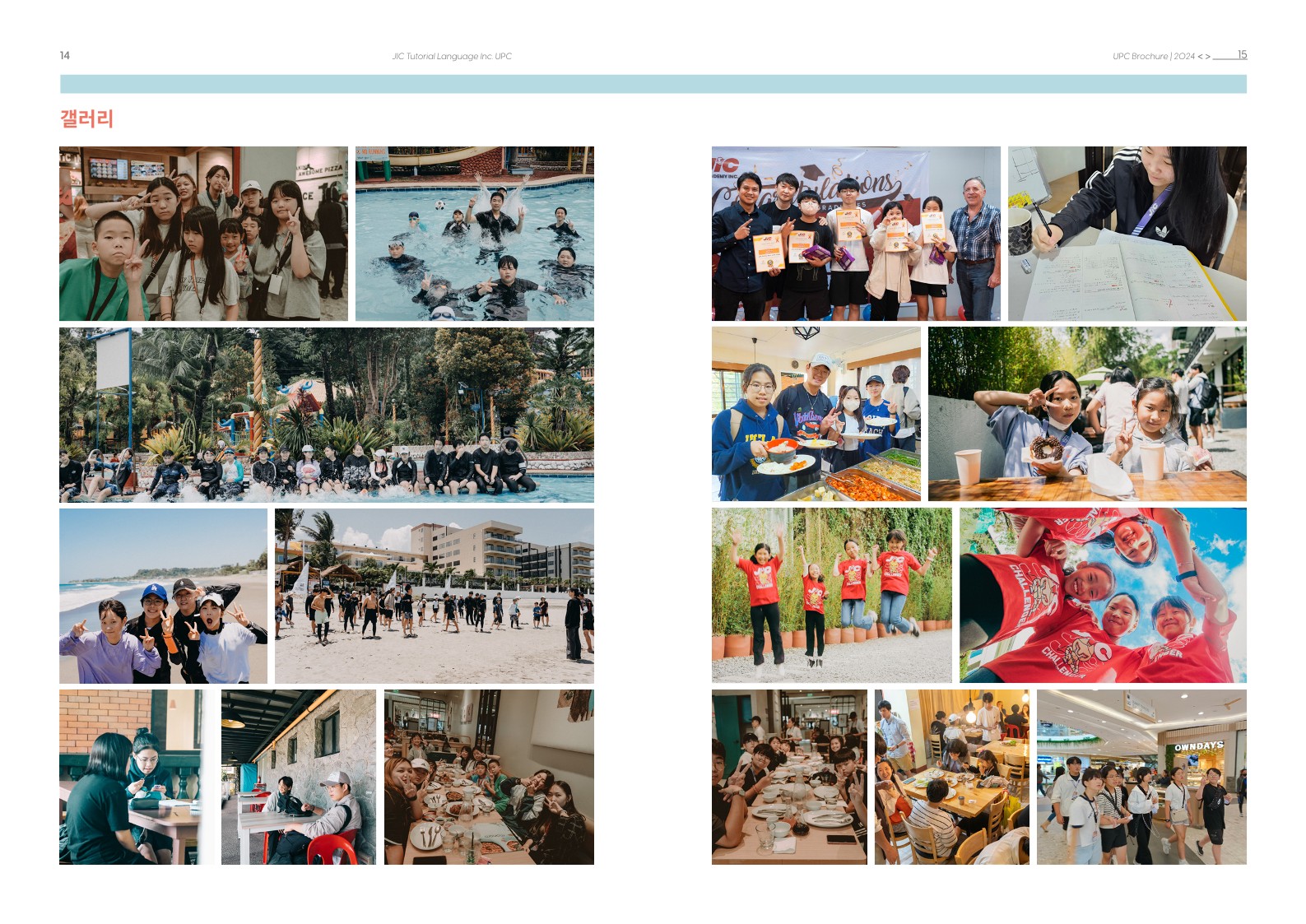The image size is (1306, 924).
Task: Open the buffet food line photo
Action: tap(816, 414)
